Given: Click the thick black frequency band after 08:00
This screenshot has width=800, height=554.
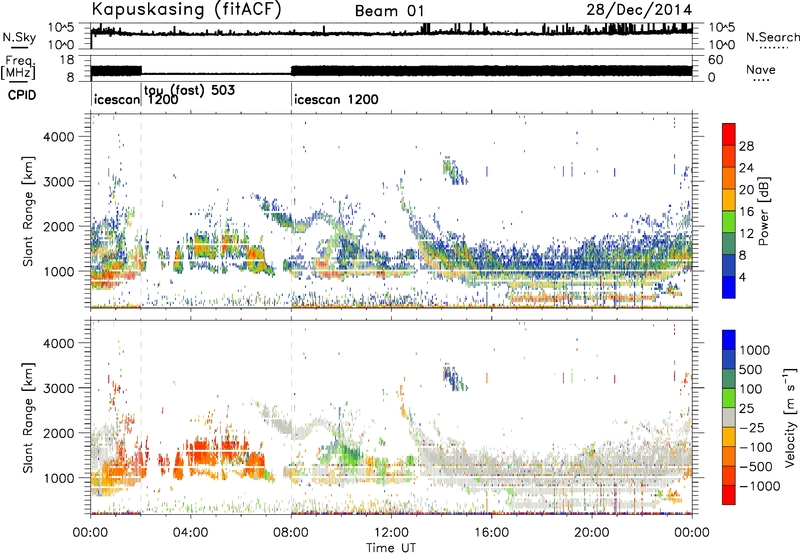Looking at the screenshot, I should click(492, 70).
